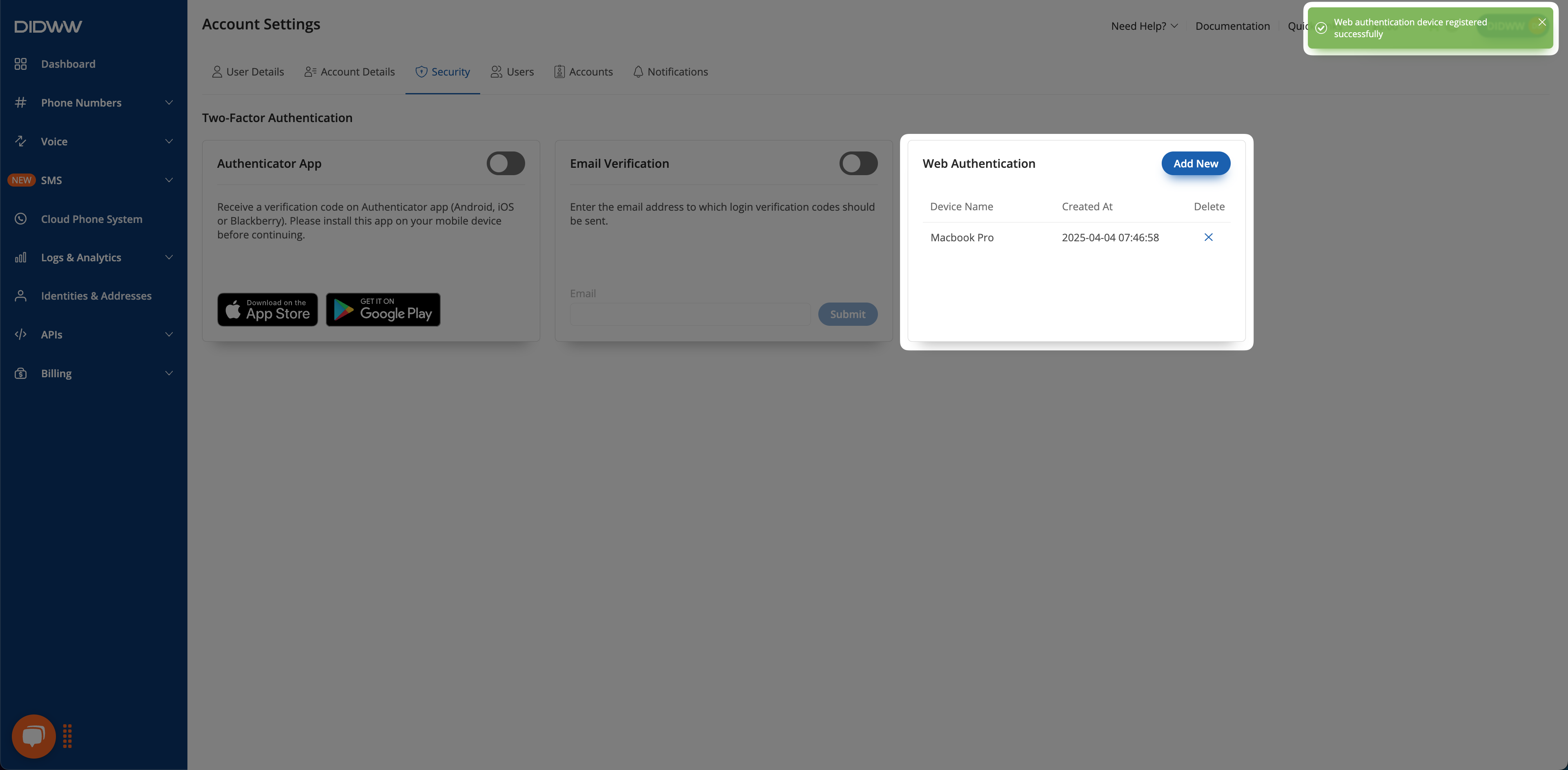Click the success checkmark icon in toast
Image resolution: width=1568 pixels, height=770 pixels.
(1321, 28)
